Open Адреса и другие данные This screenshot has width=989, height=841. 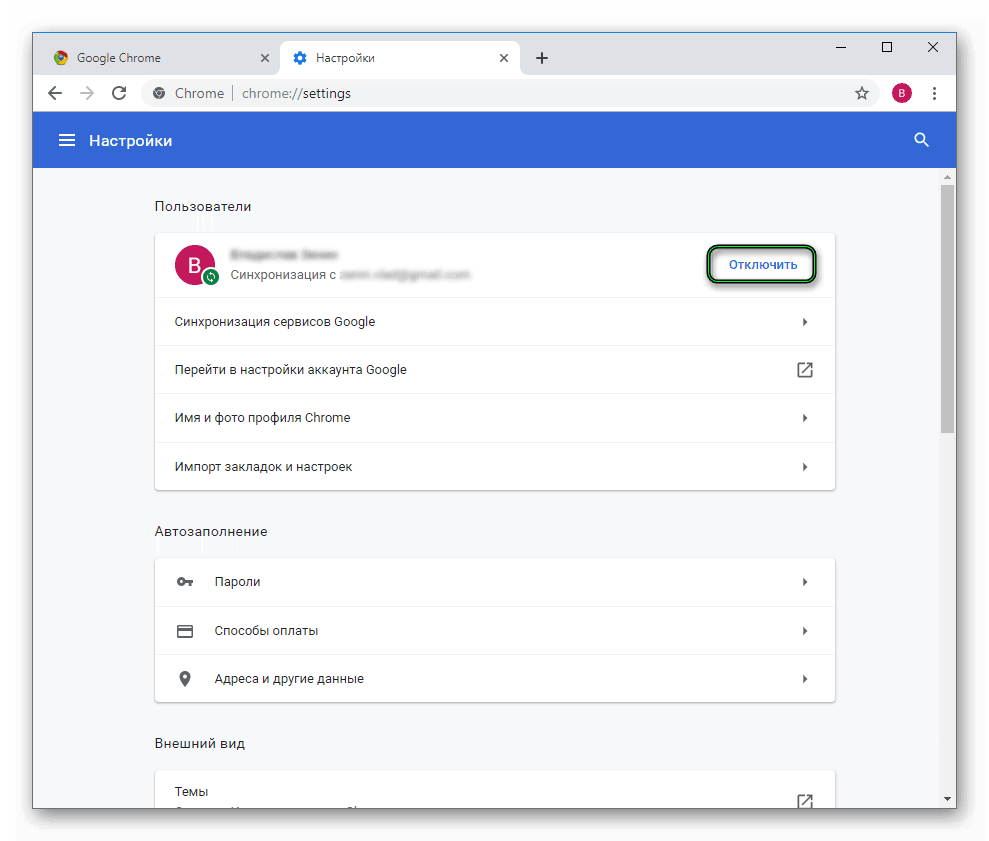(x=494, y=679)
